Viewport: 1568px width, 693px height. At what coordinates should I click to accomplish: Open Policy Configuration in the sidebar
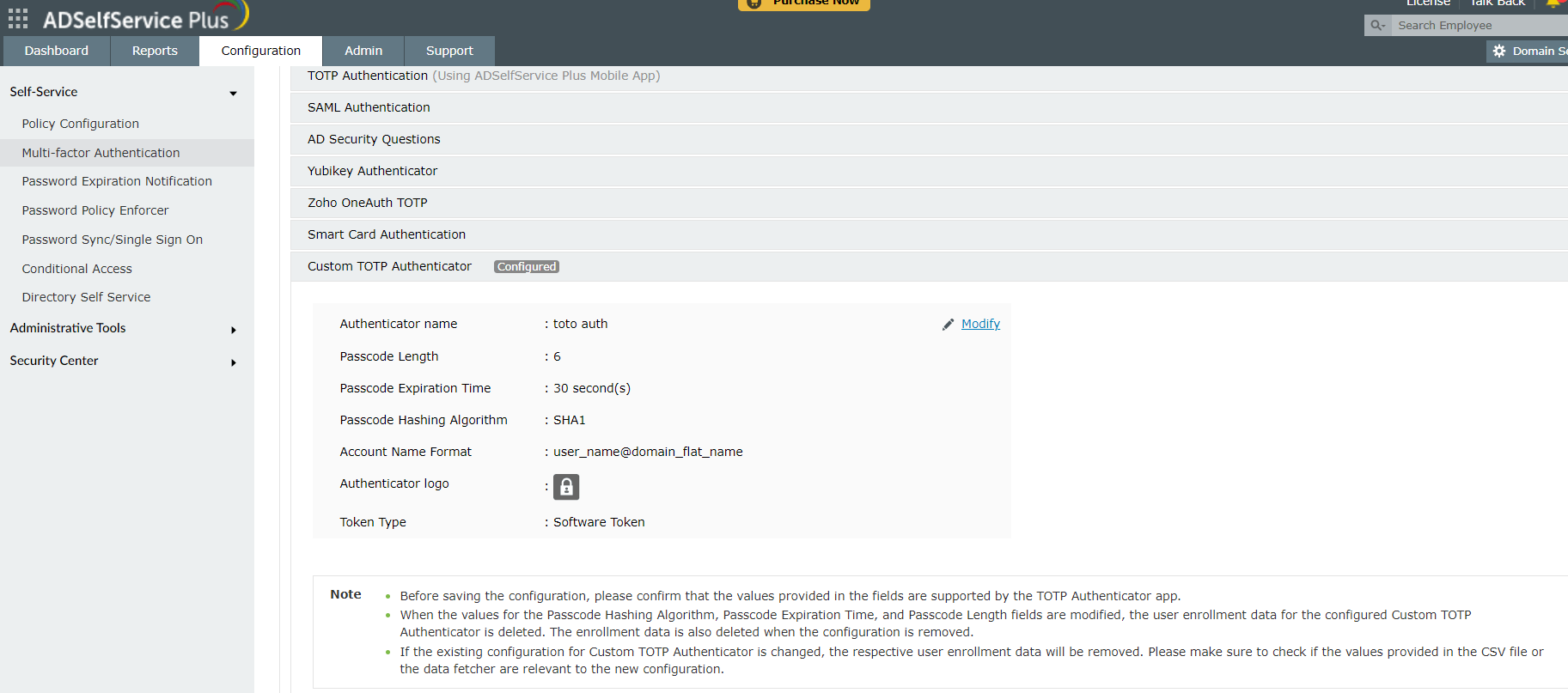(81, 124)
